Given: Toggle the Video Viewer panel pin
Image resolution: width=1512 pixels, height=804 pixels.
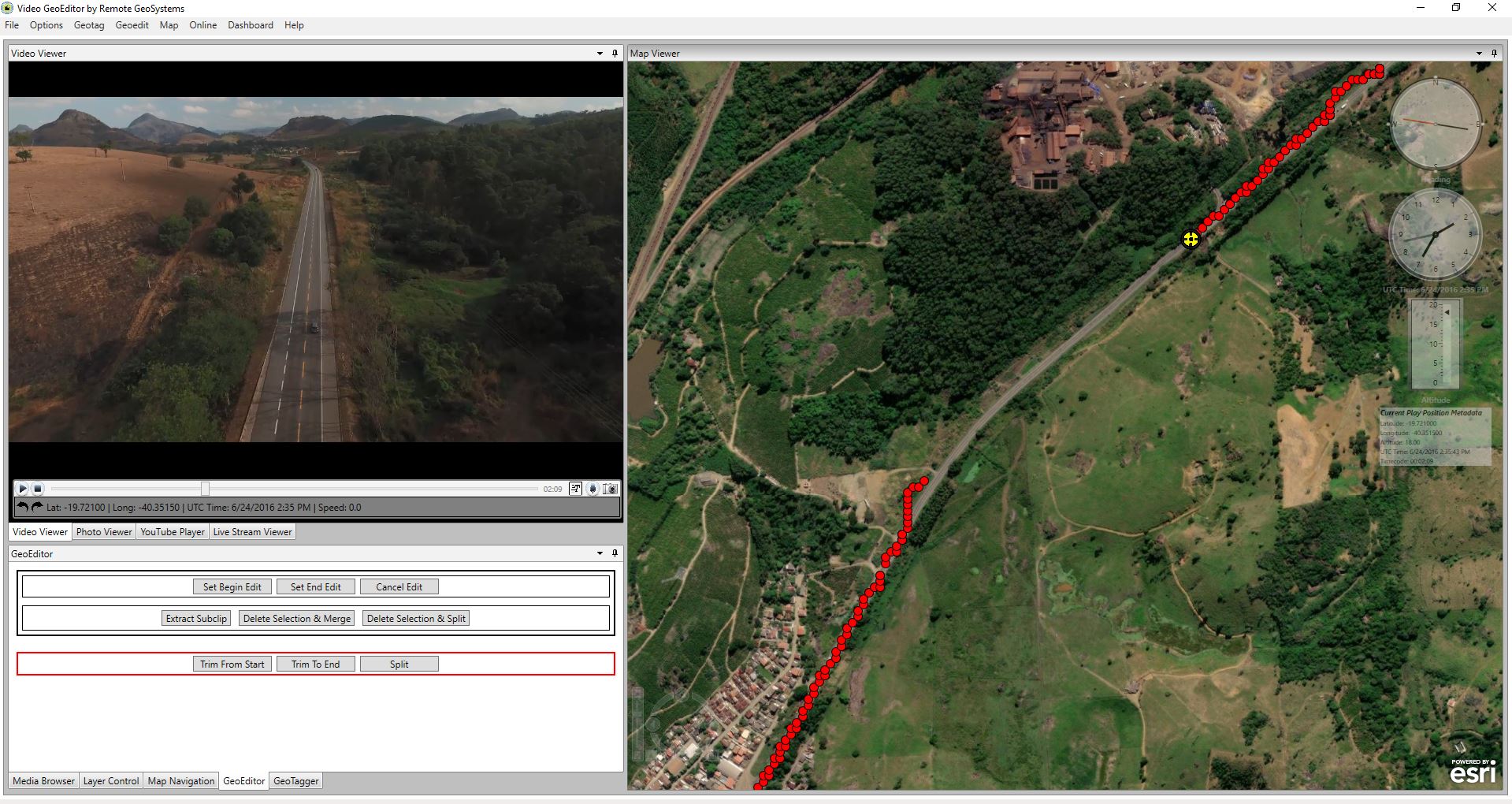Looking at the screenshot, I should 615,54.
